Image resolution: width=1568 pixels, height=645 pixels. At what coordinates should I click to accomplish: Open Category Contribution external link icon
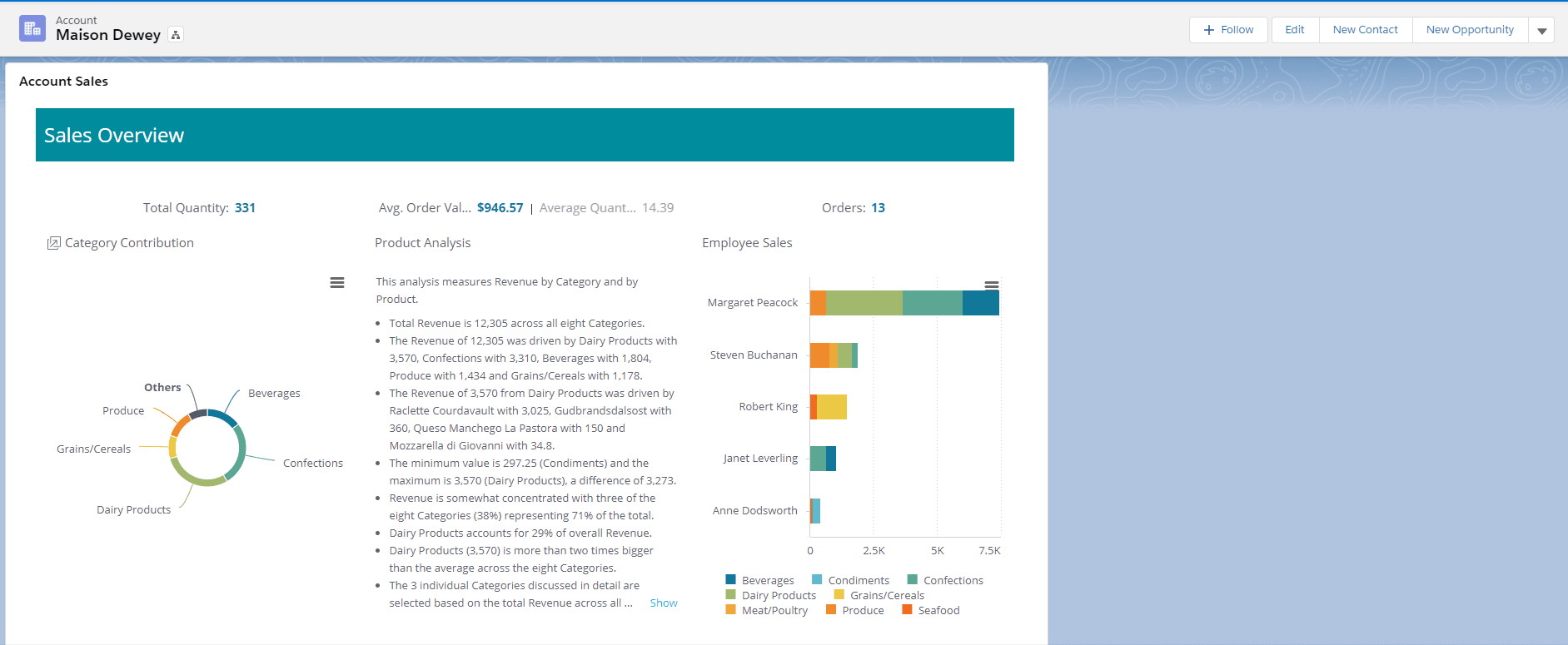pyautogui.click(x=53, y=243)
